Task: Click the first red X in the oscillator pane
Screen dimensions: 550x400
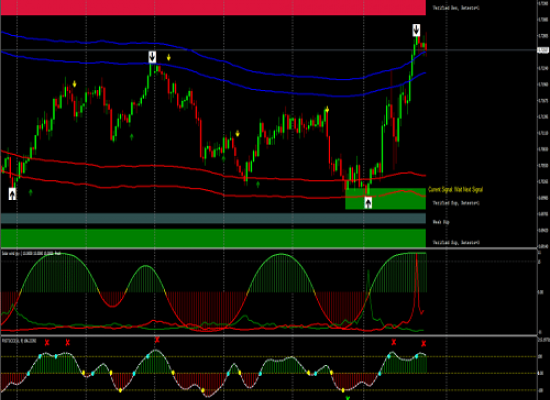Action: [x=47, y=342]
